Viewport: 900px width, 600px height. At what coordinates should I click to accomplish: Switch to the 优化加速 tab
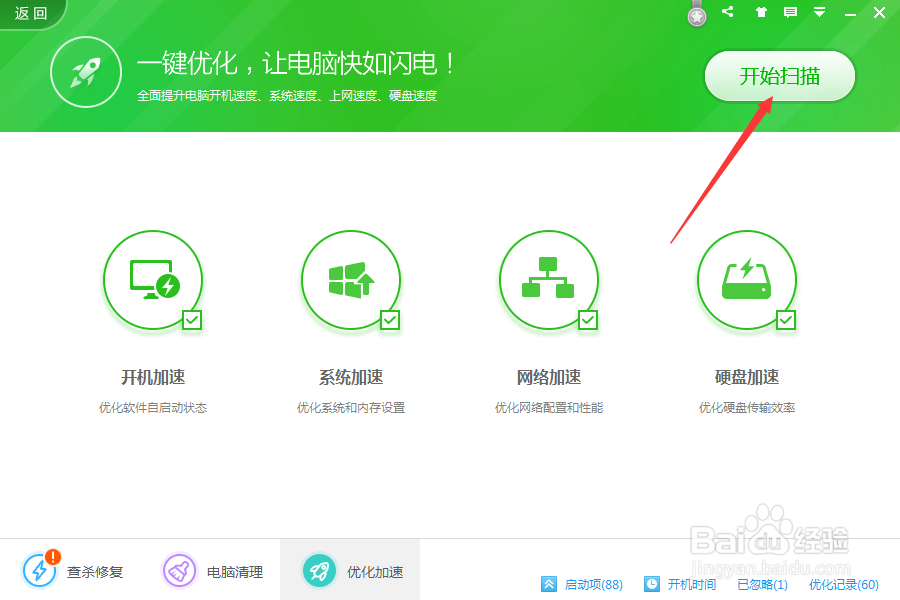tap(350, 570)
